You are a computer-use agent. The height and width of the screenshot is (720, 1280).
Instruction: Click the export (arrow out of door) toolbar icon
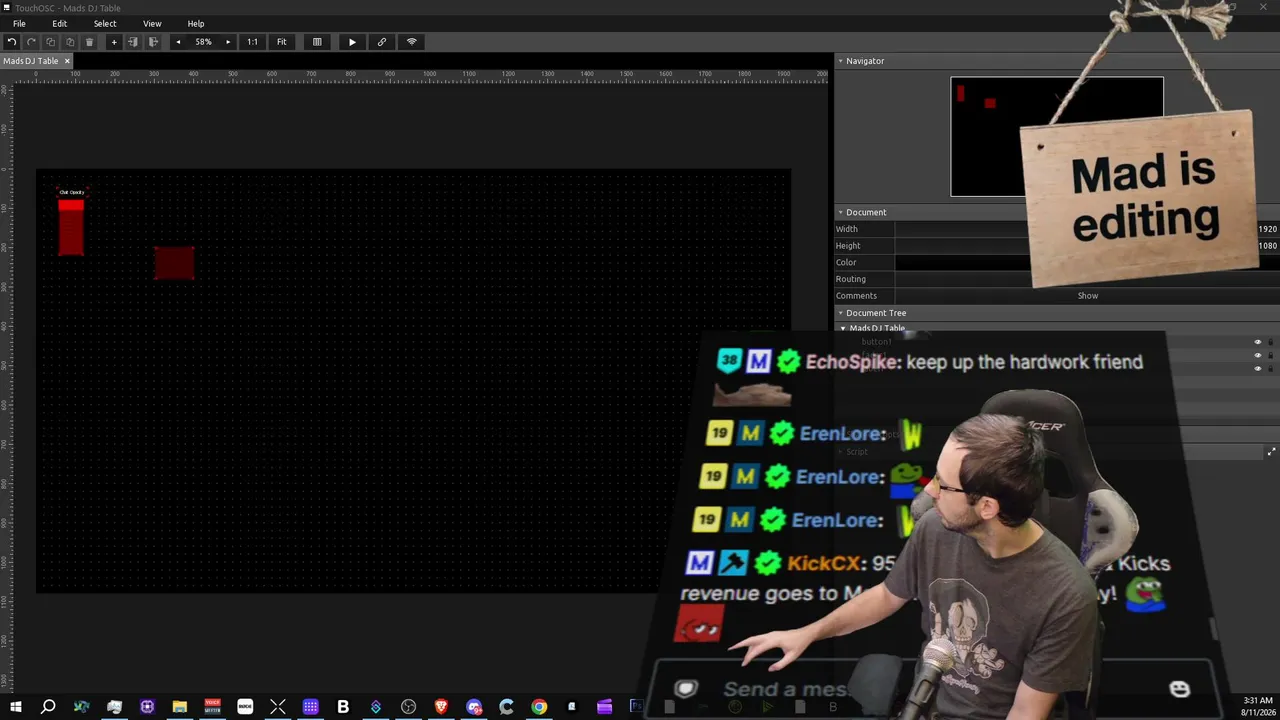click(153, 42)
